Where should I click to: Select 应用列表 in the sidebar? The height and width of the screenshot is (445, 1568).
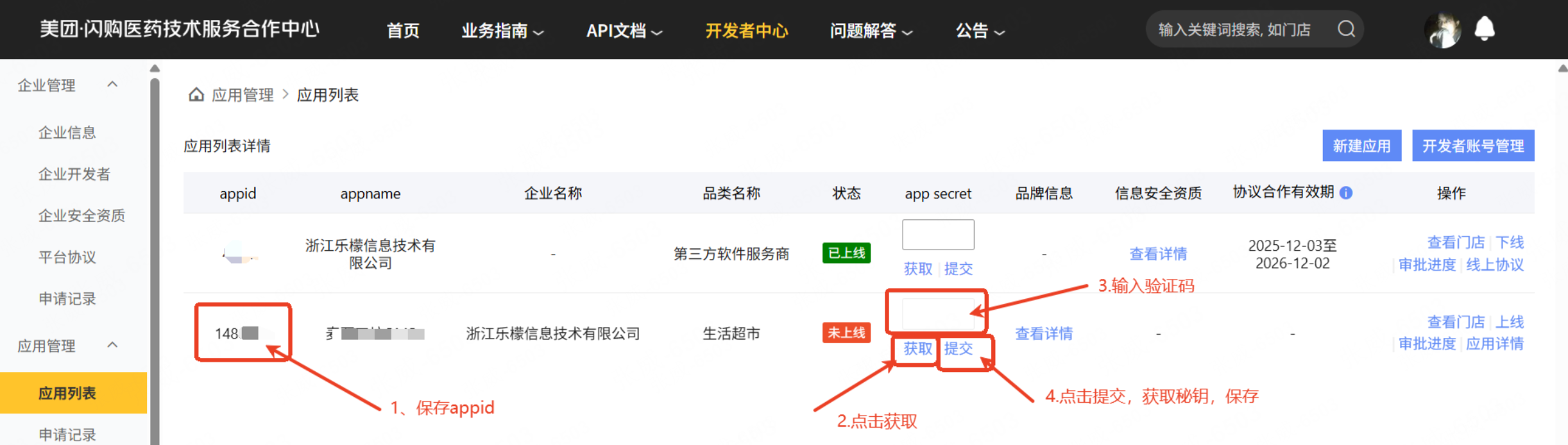73,393
